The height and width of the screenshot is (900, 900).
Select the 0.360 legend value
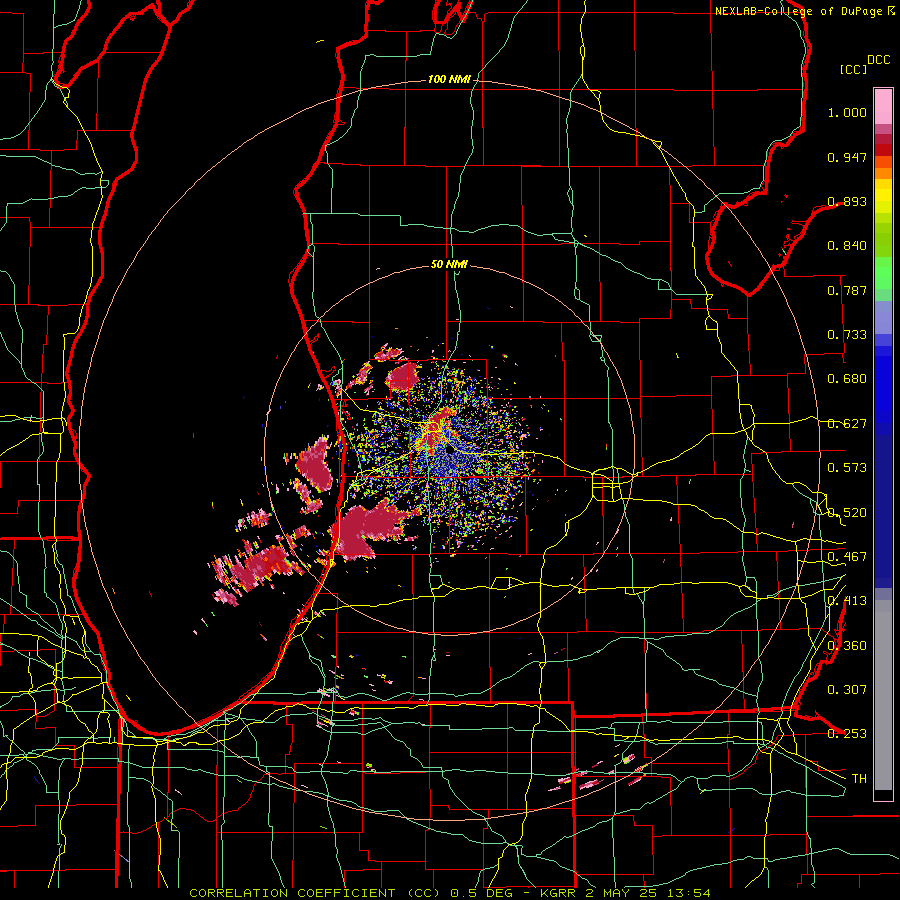pyautogui.click(x=847, y=645)
